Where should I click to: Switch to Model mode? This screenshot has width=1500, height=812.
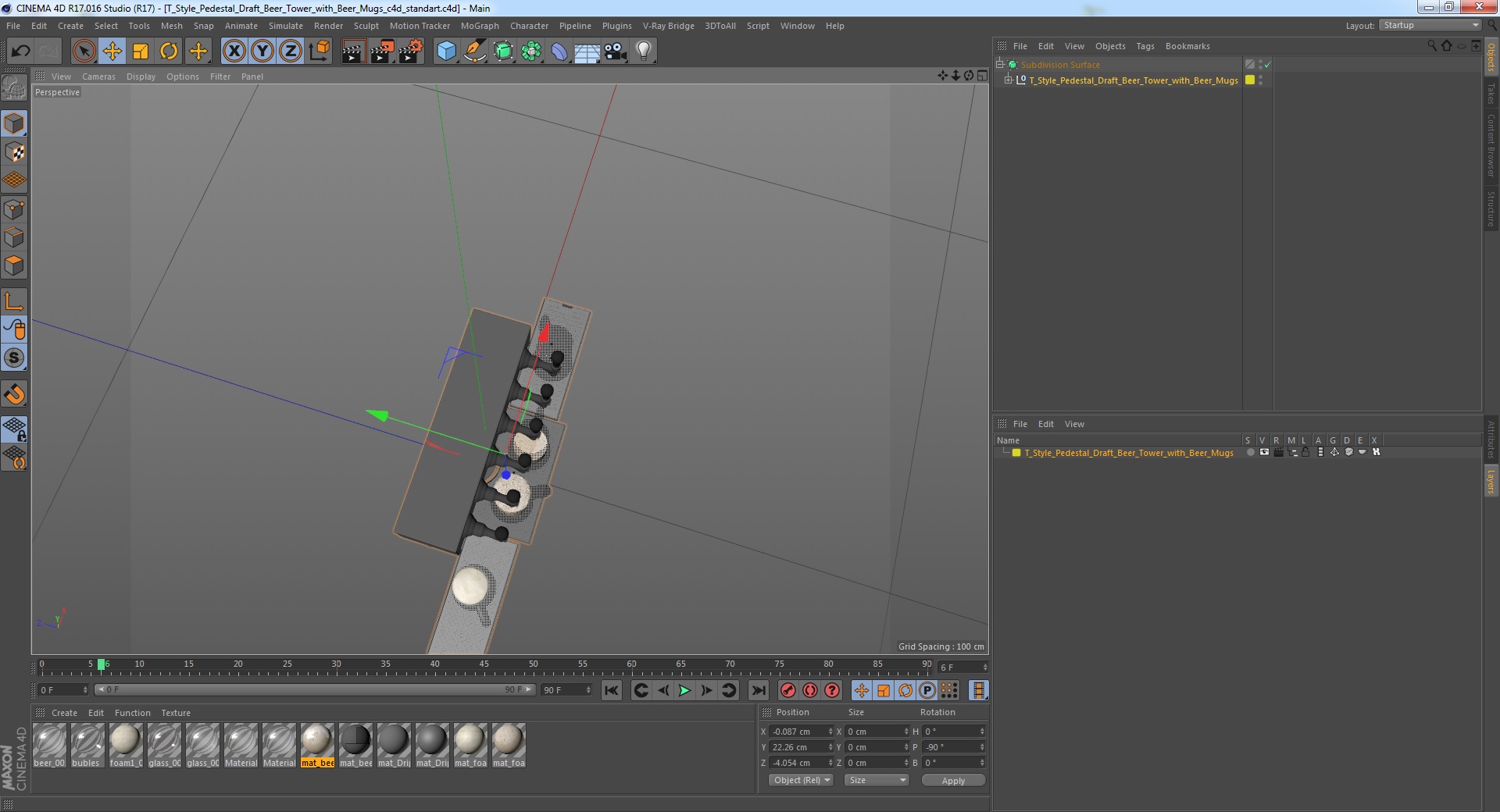(x=14, y=123)
